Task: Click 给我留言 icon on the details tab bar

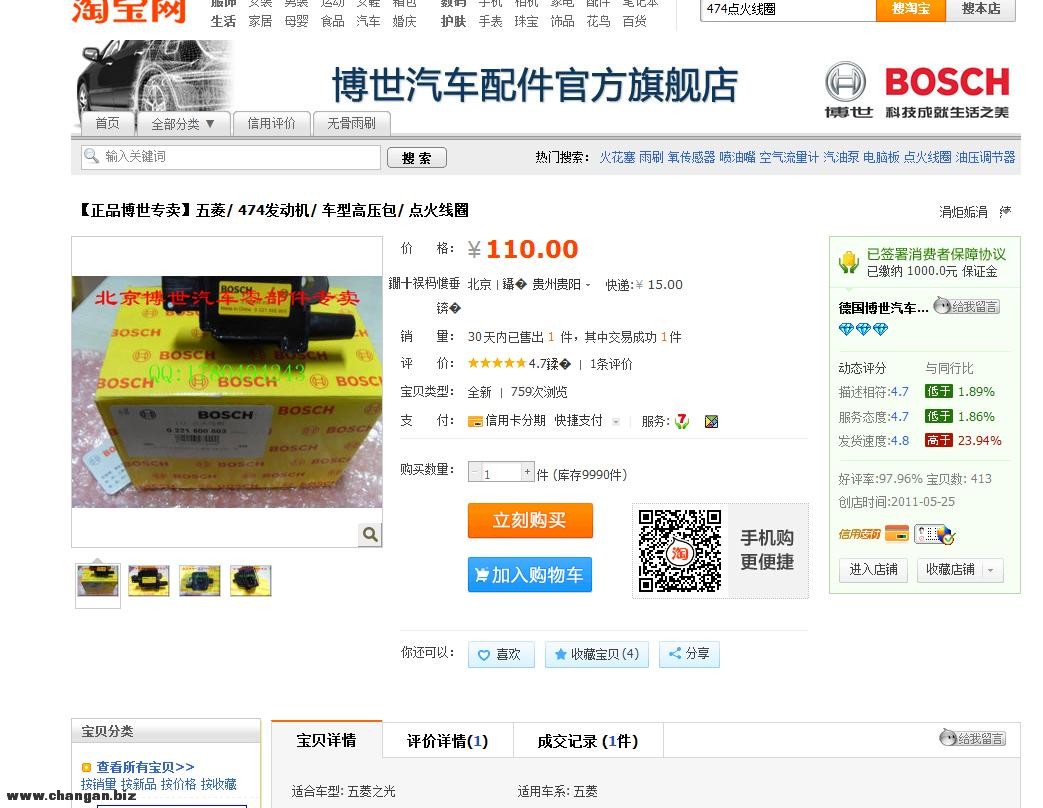Action: coord(972,738)
